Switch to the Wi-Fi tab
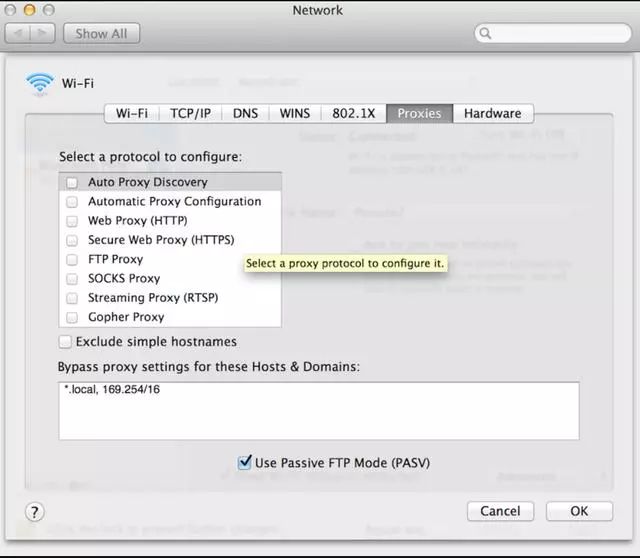 (132, 113)
